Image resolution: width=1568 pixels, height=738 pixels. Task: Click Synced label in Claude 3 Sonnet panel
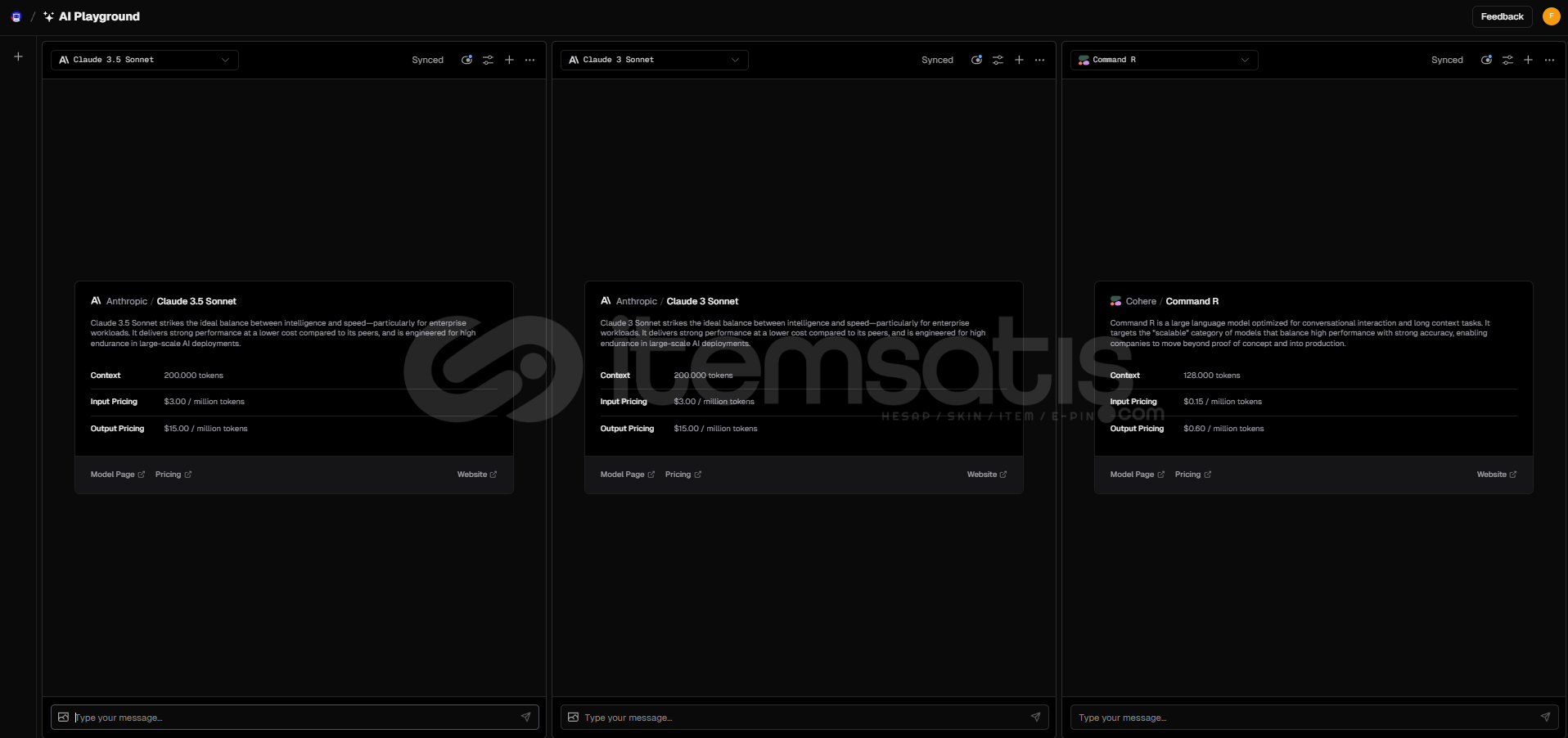click(937, 60)
